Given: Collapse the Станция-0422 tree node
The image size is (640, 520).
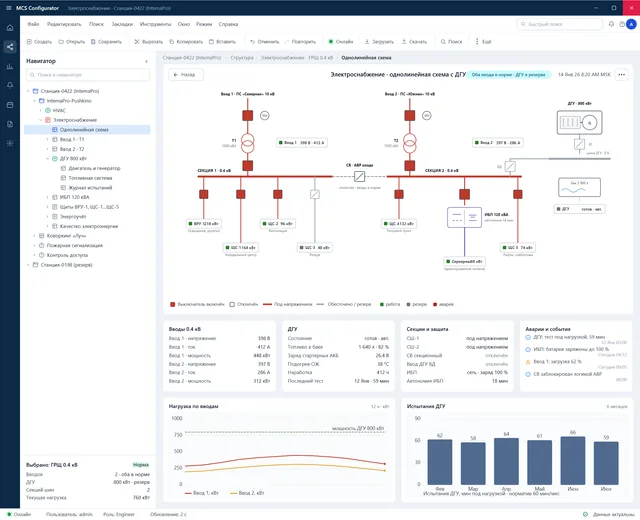Looking at the screenshot, I should coord(28,91).
